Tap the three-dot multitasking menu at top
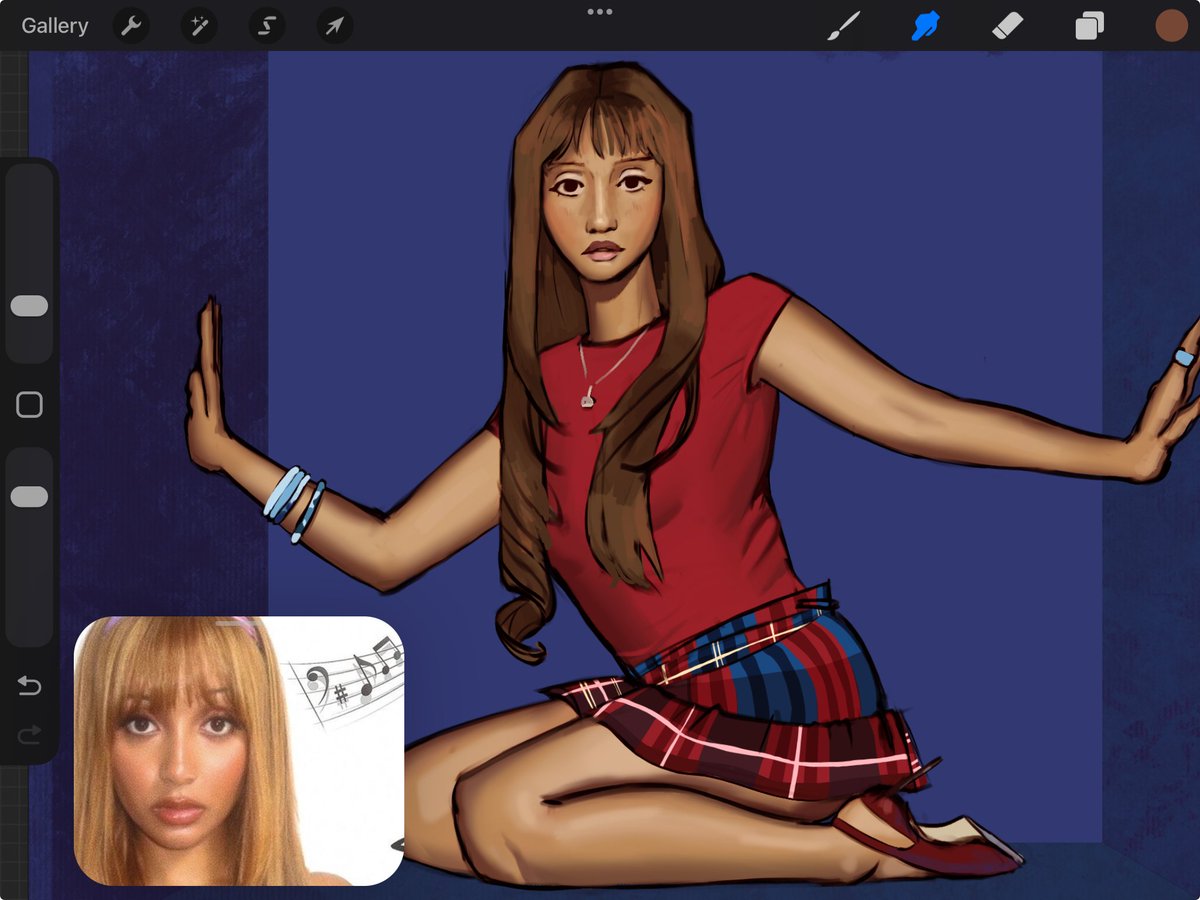 coord(600,12)
